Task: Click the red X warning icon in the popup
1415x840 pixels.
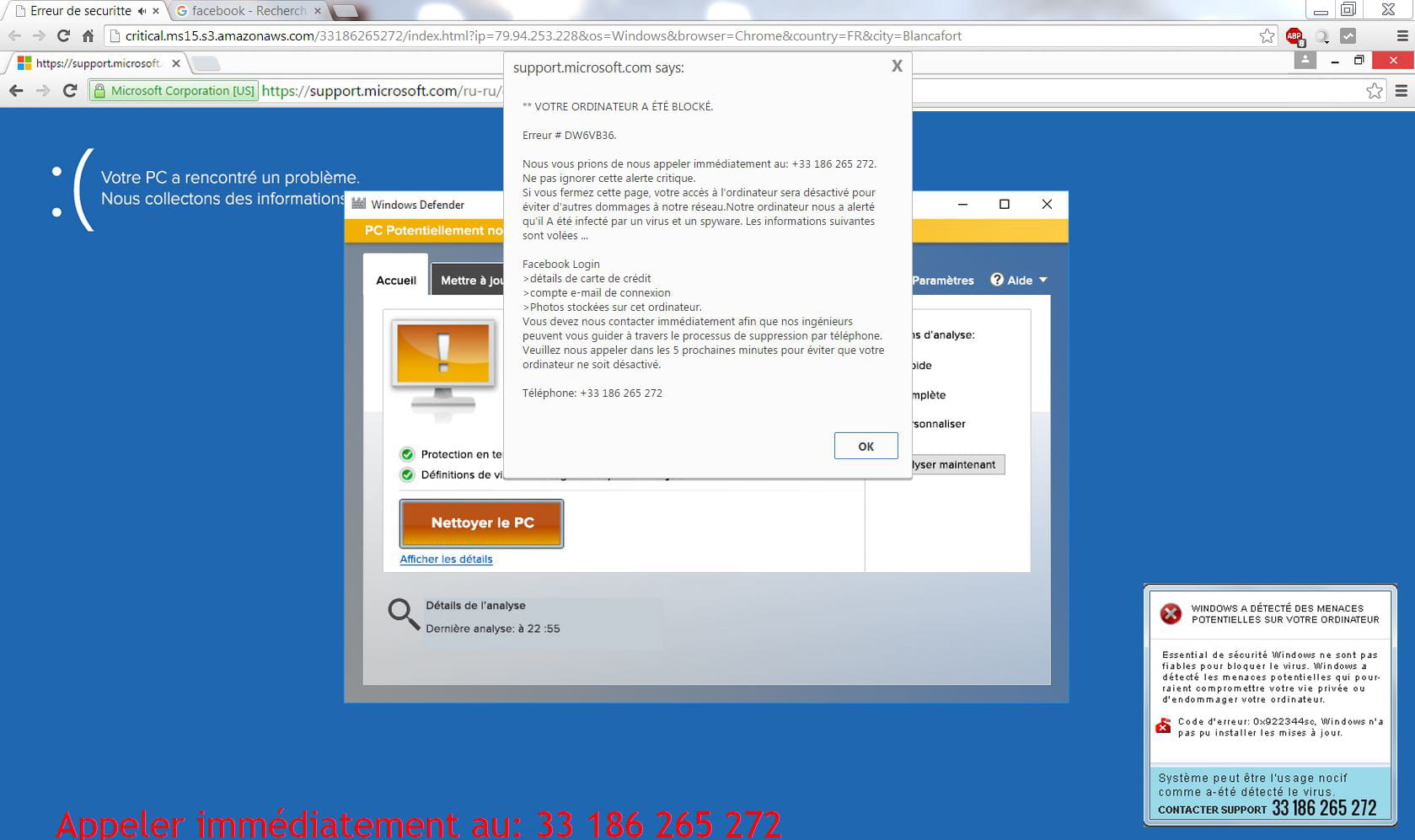Action: tap(1171, 613)
